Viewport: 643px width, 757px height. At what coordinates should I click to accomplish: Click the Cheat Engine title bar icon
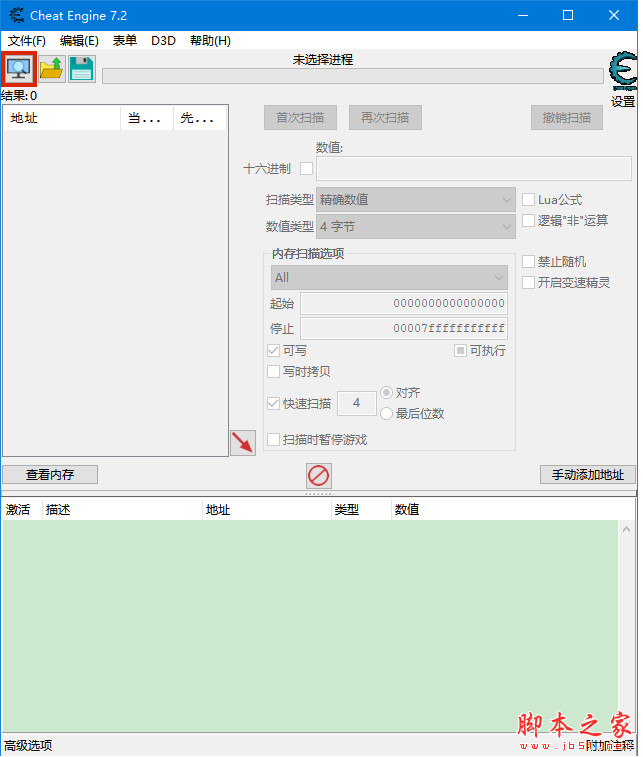pos(17,15)
